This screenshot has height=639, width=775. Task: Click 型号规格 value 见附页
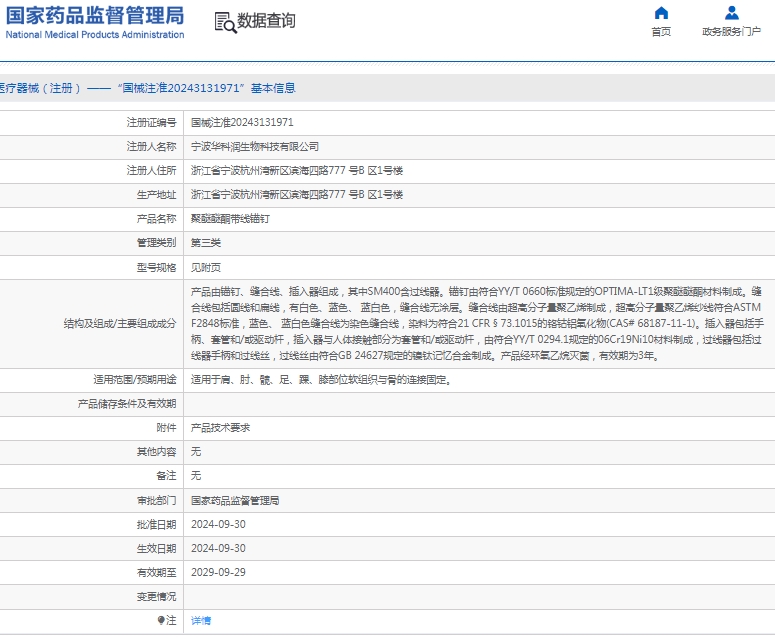pos(206,267)
